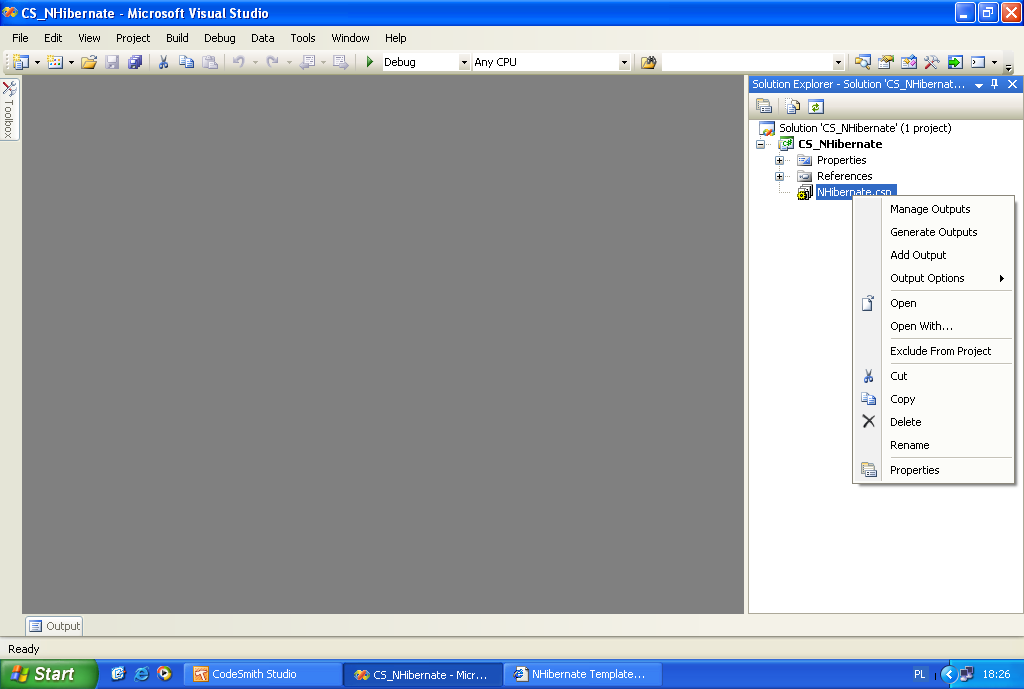
Task: Open the Debug configuration dropdown
Action: click(x=464, y=62)
